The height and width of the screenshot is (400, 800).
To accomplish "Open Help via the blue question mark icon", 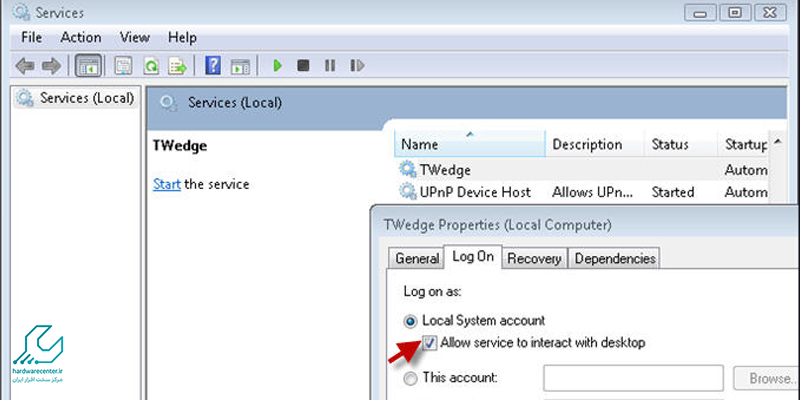I will pyautogui.click(x=213, y=66).
